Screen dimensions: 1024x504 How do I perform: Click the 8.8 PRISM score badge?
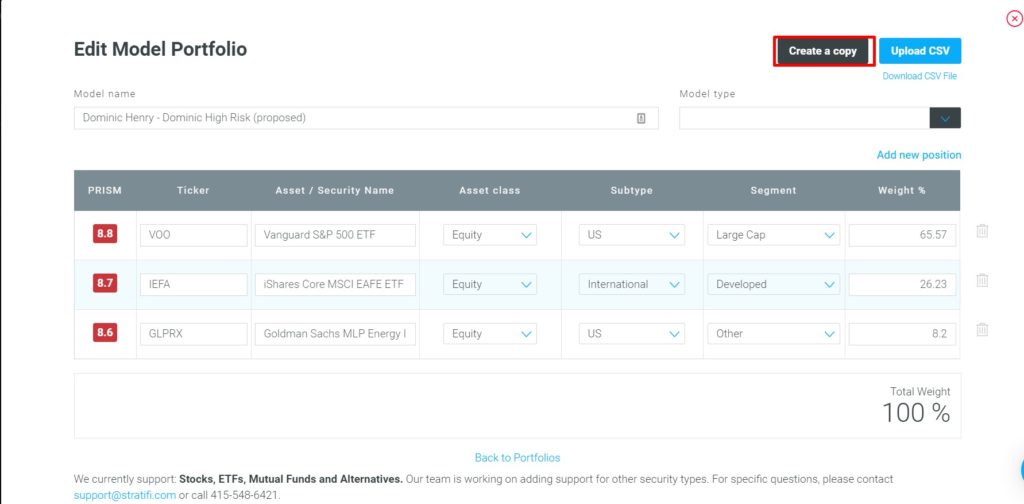tap(105, 234)
